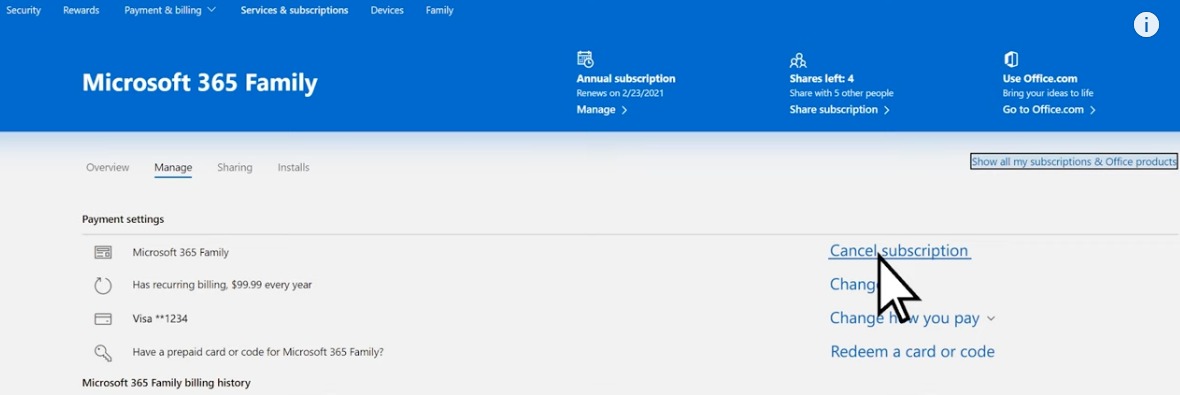This screenshot has width=1180, height=395.
Task: Click 'Shares left: 4' text
Action: [821, 78]
